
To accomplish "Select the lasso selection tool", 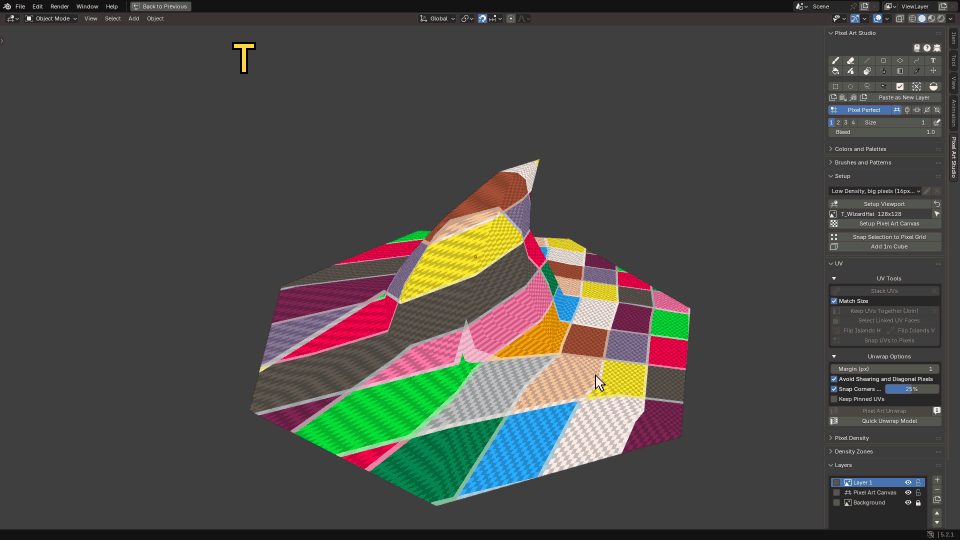I will pos(867,86).
